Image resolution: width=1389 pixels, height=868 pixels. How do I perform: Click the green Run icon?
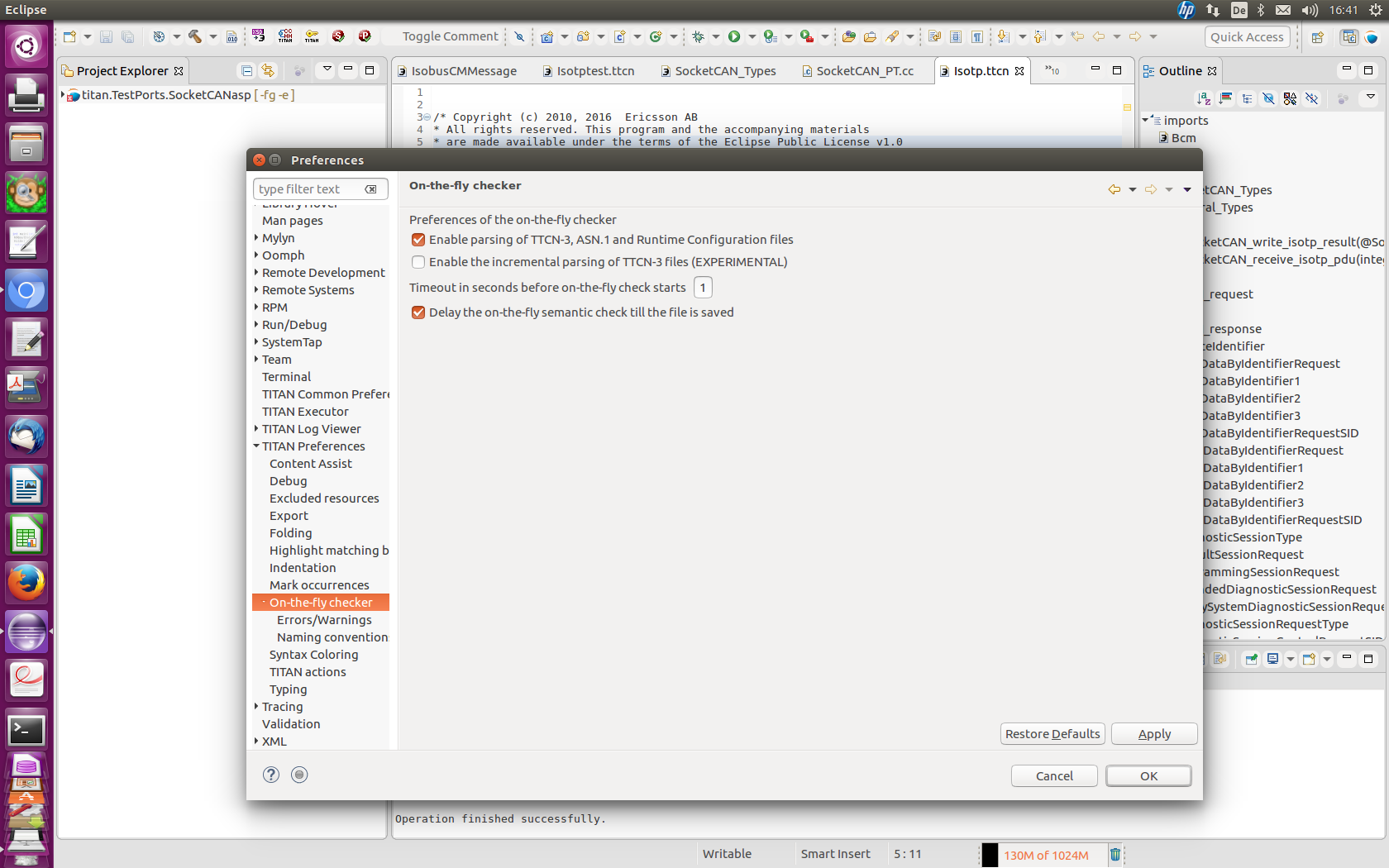point(734,36)
